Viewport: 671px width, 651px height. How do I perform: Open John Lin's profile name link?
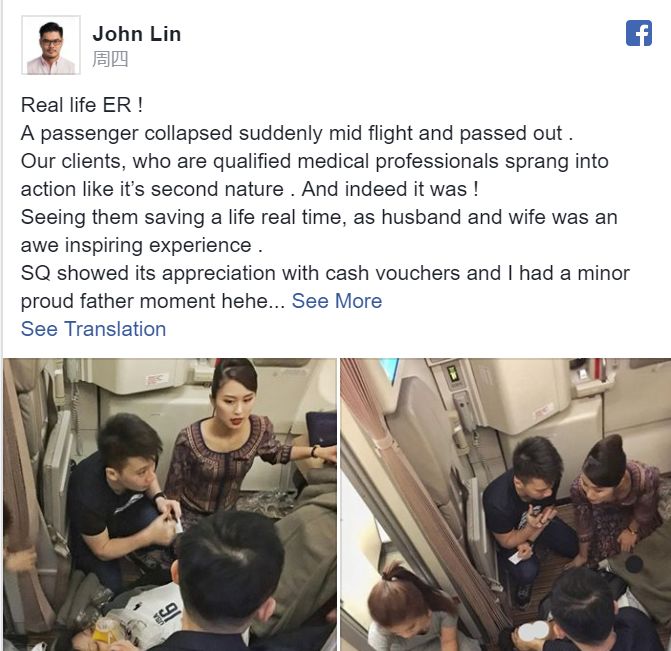pos(137,34)
